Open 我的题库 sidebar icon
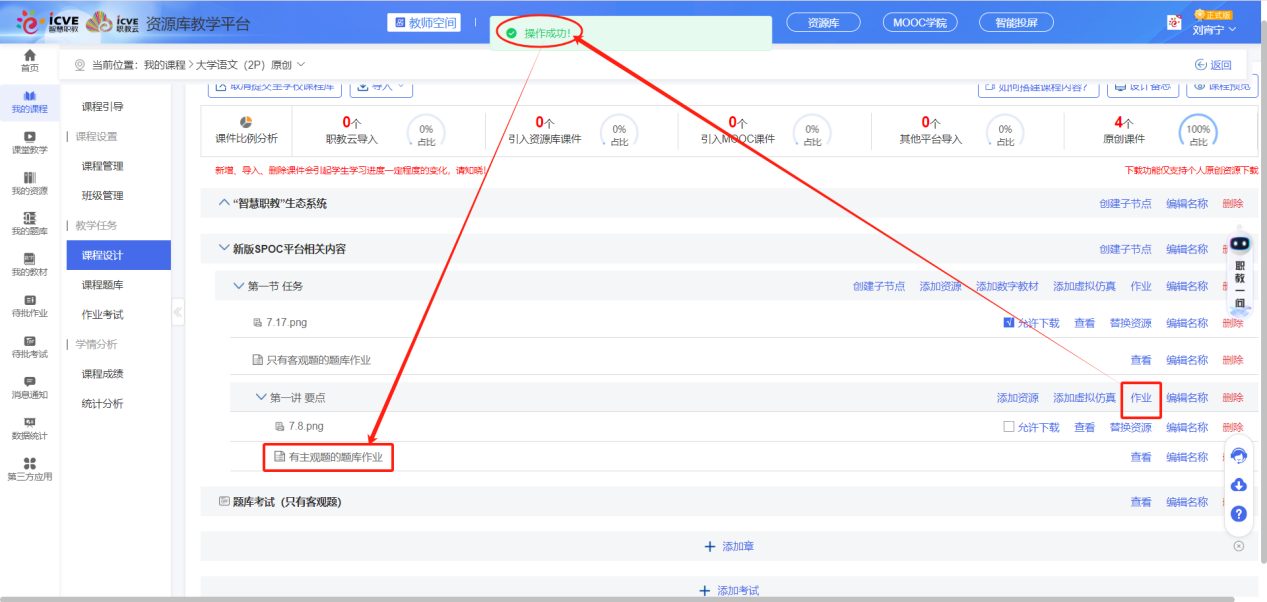This screenshot has height=602, width=1267. click(x=29, y=224)
